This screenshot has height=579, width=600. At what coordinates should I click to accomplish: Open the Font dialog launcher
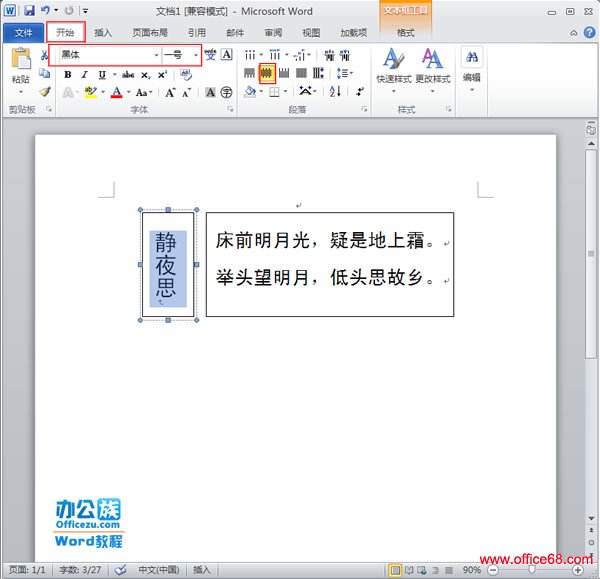(230, 109)
